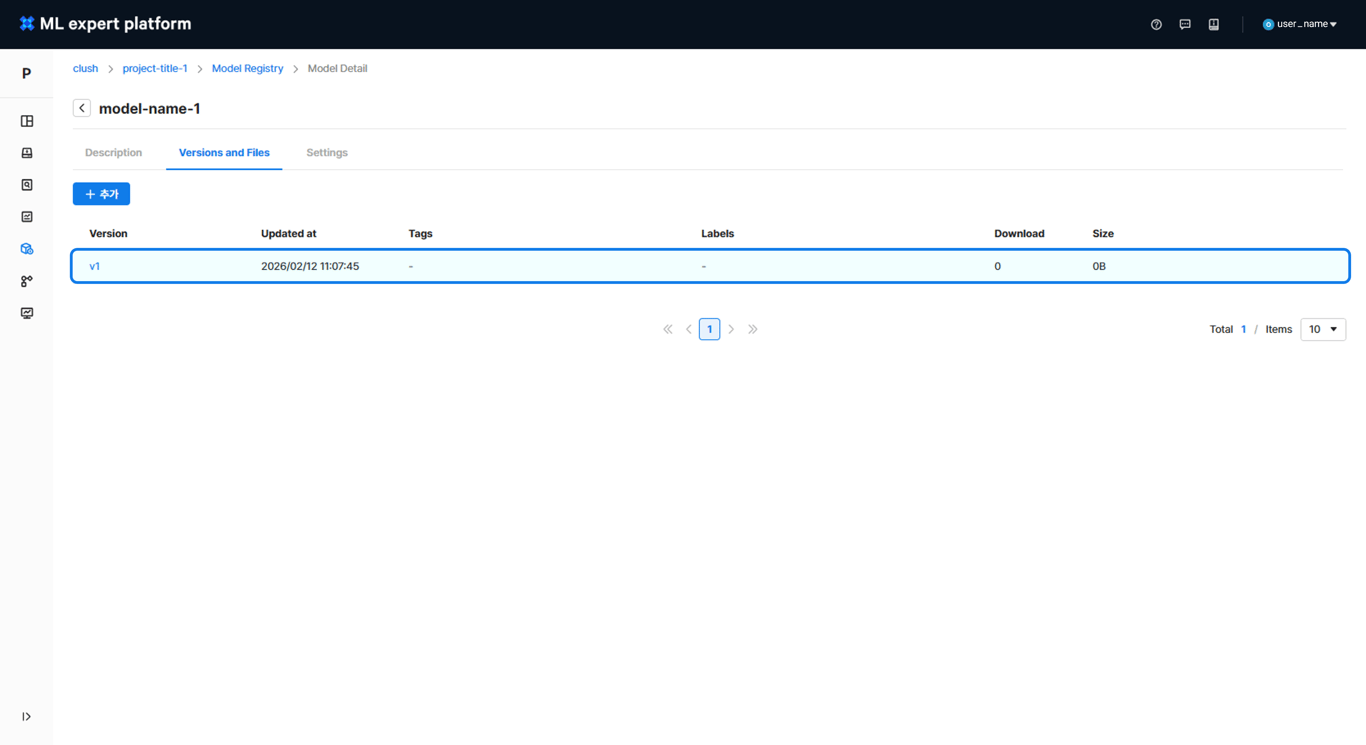The height and width of the screenshot is (745, 1366).
Task: Go back using the arrow beside model-name-1
Action: (x=82, y=108)
